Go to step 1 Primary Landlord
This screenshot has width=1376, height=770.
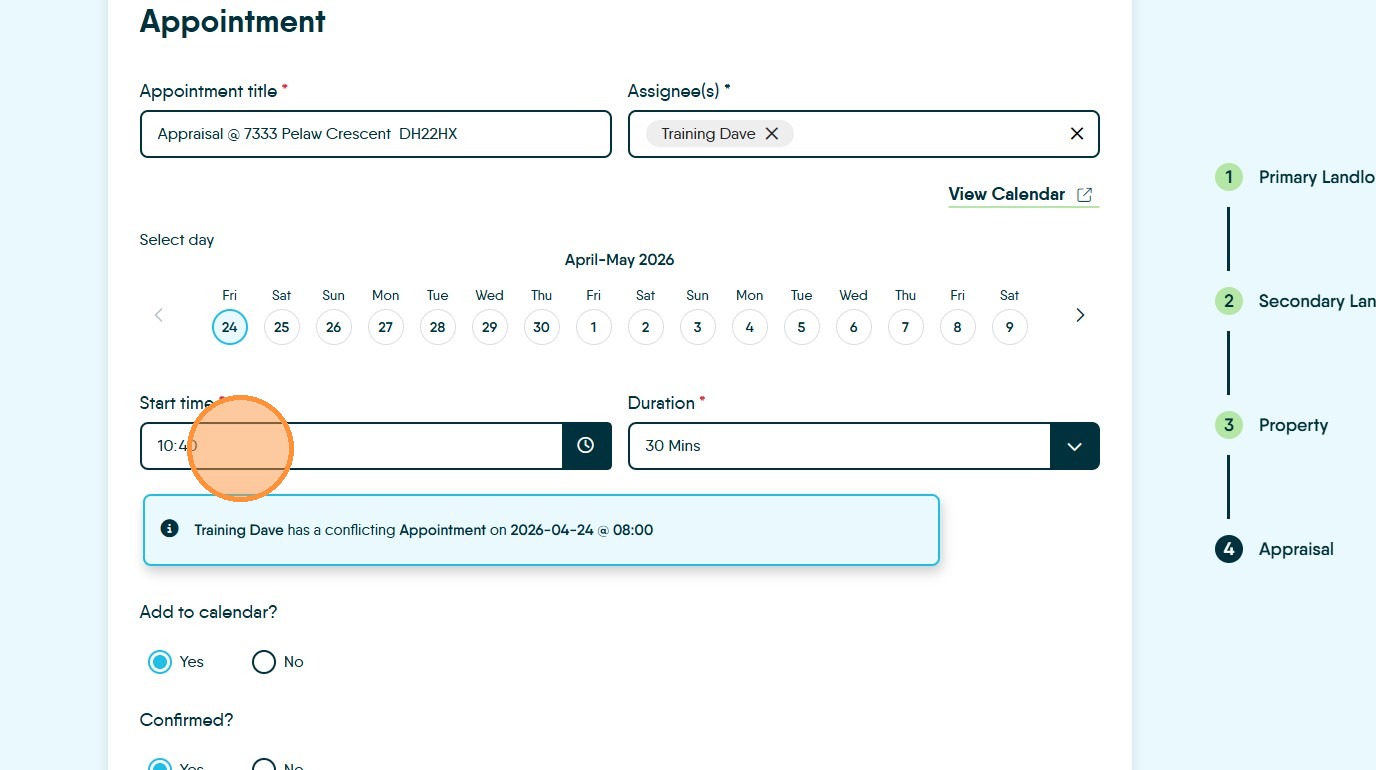click(x=1229, y=177)
